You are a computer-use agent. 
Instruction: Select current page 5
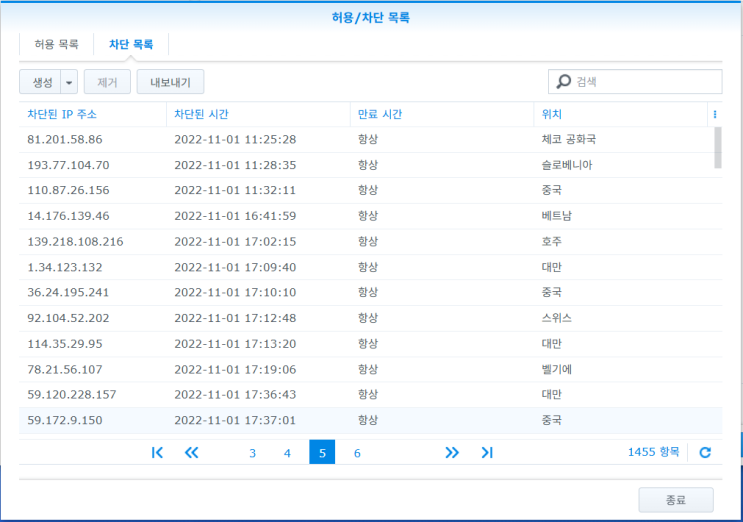coord(322,452)
